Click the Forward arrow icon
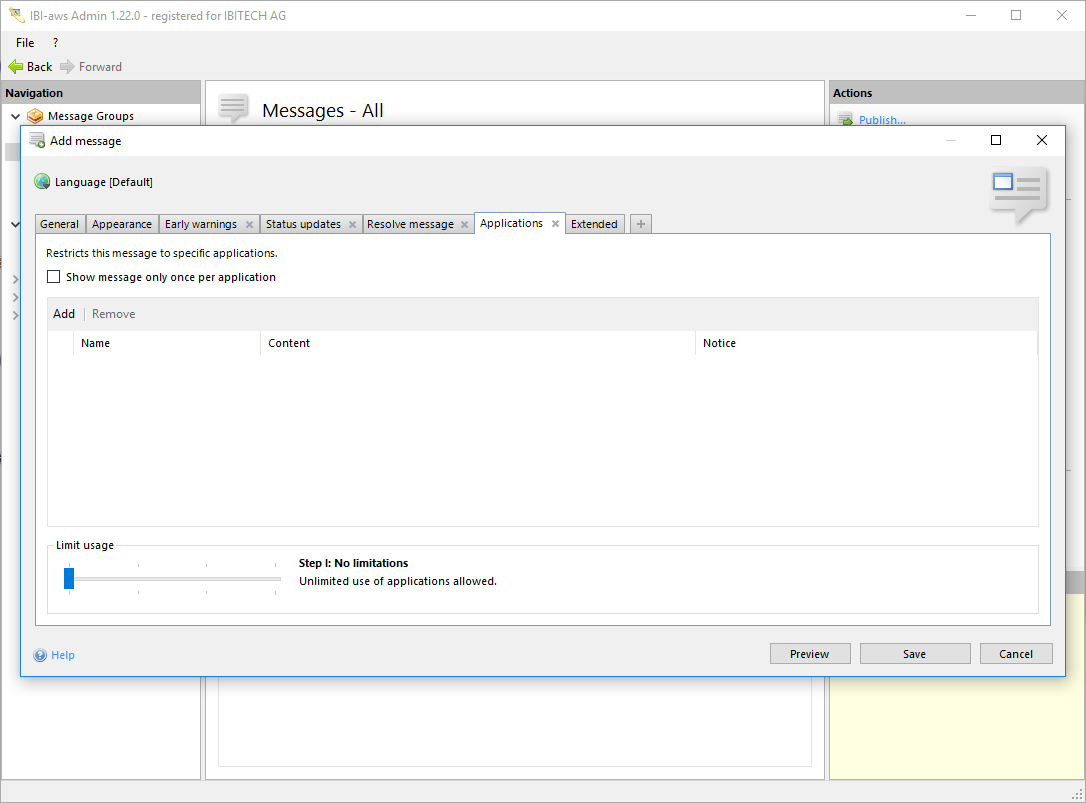 [67, 67]
